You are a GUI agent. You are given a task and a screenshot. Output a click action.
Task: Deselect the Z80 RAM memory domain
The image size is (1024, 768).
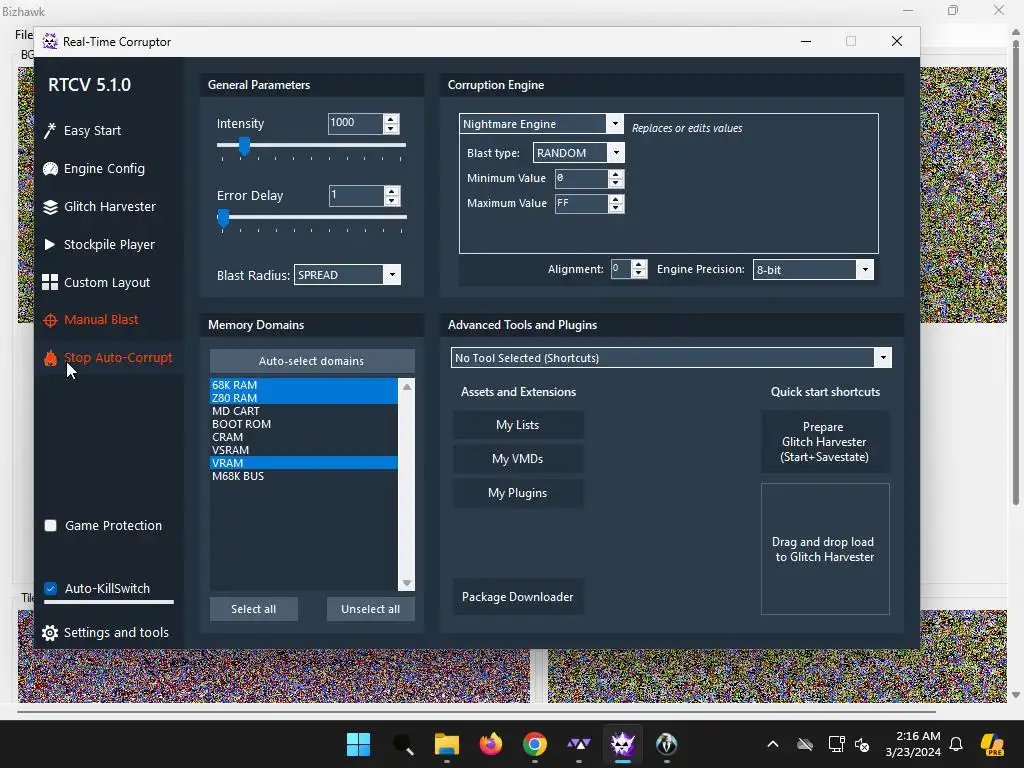(304, 398)
